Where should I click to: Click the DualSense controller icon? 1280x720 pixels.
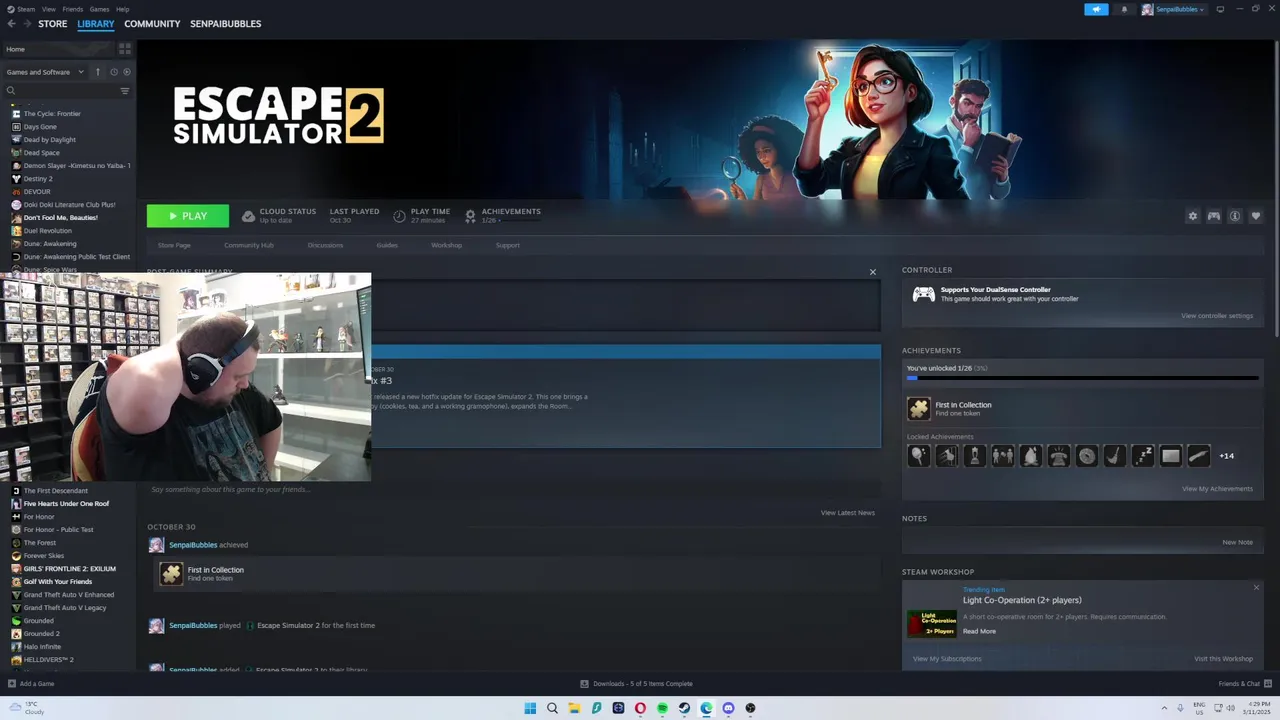923,294
